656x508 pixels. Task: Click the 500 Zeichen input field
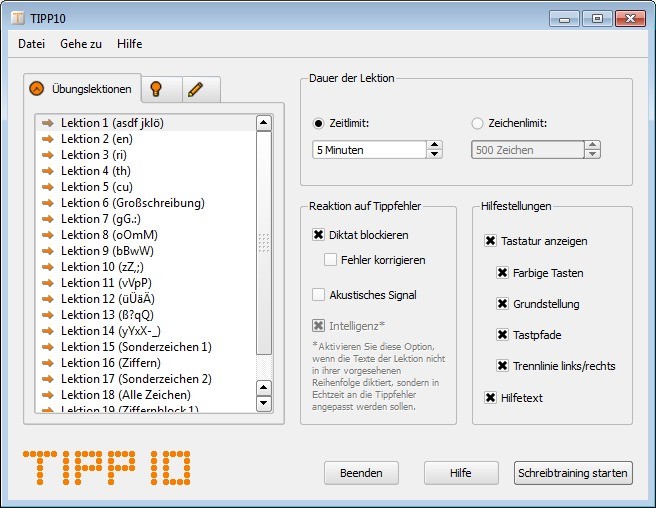[528, 150]
